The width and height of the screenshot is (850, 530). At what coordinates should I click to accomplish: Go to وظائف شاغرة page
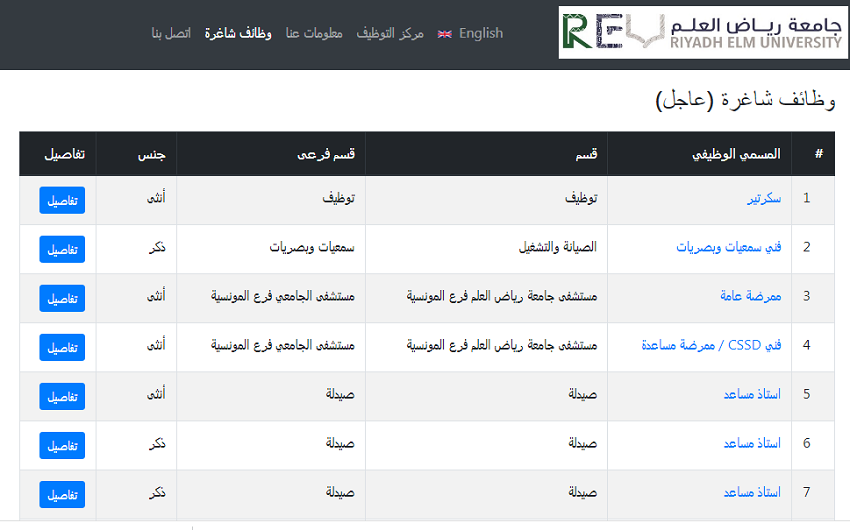[238, 33]
